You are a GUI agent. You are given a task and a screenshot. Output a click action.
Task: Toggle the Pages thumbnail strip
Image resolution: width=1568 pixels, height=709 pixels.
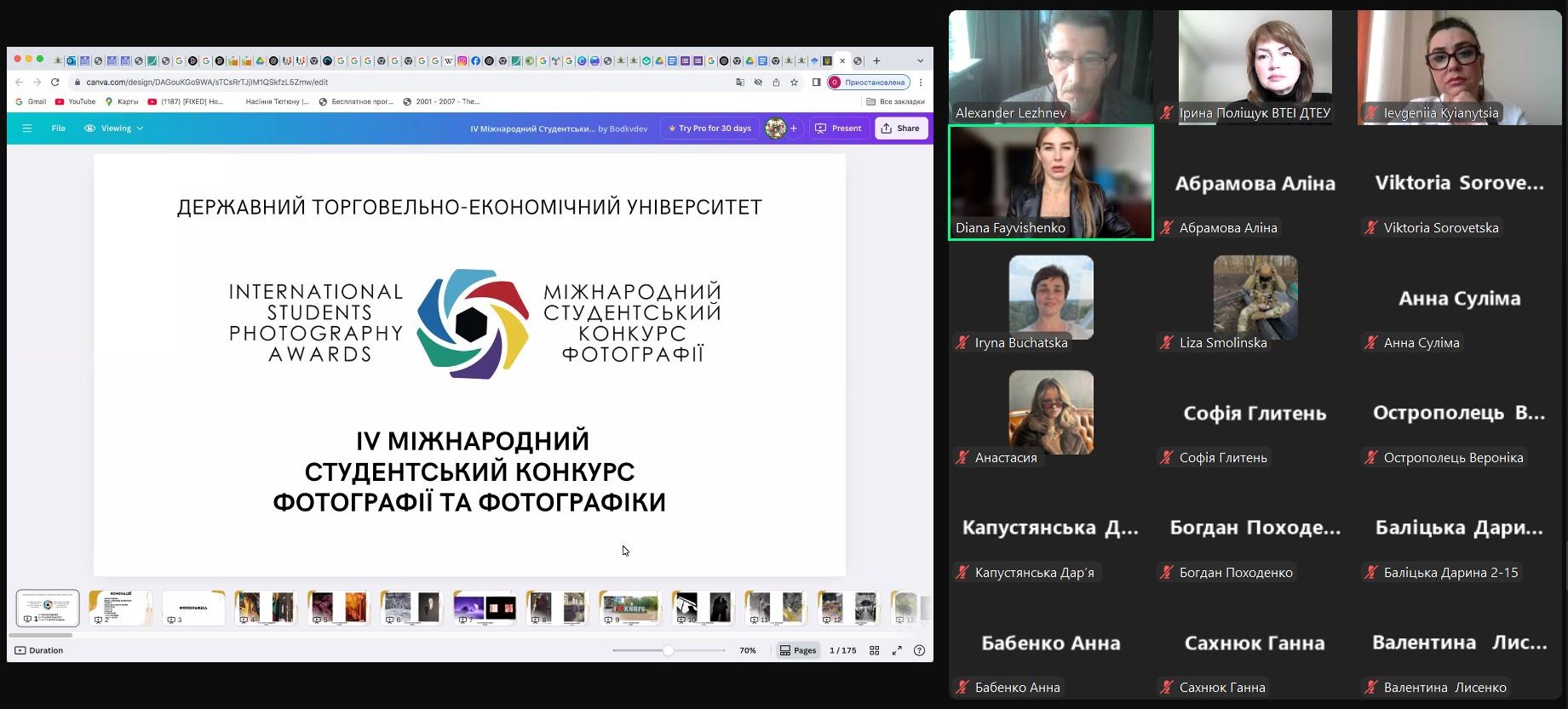[798, 650]
